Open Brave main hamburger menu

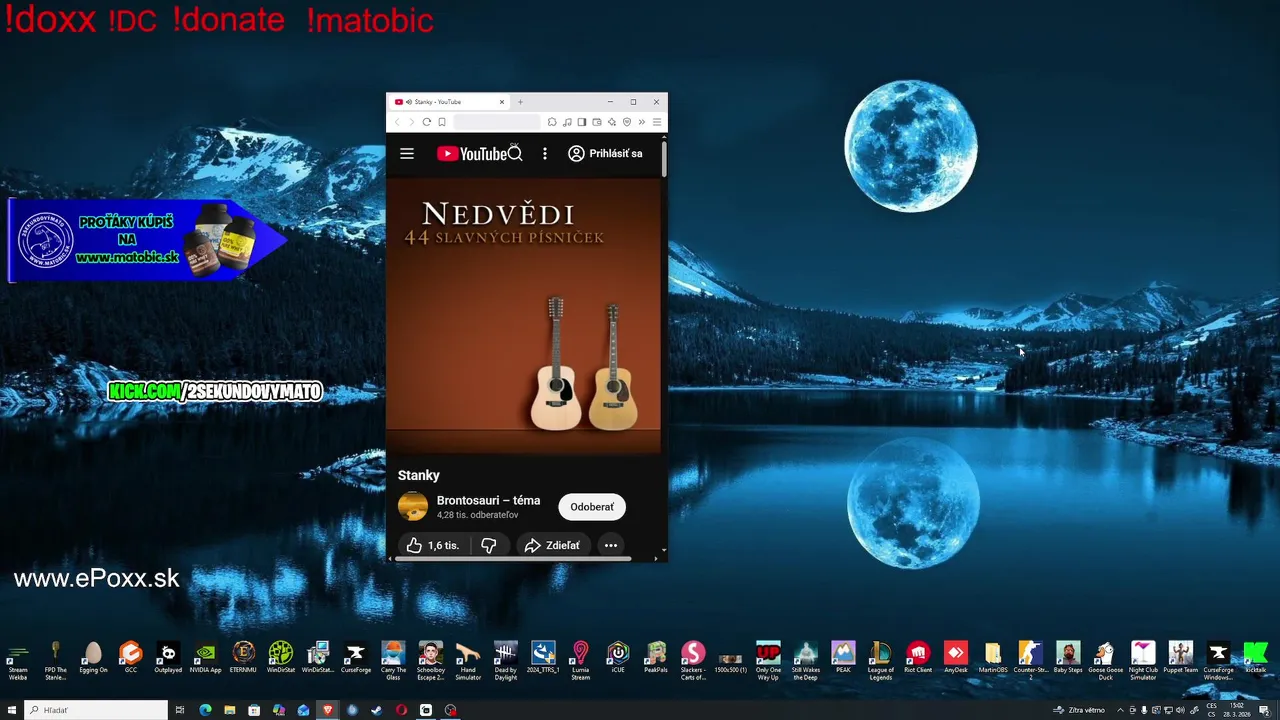[657, 122]
